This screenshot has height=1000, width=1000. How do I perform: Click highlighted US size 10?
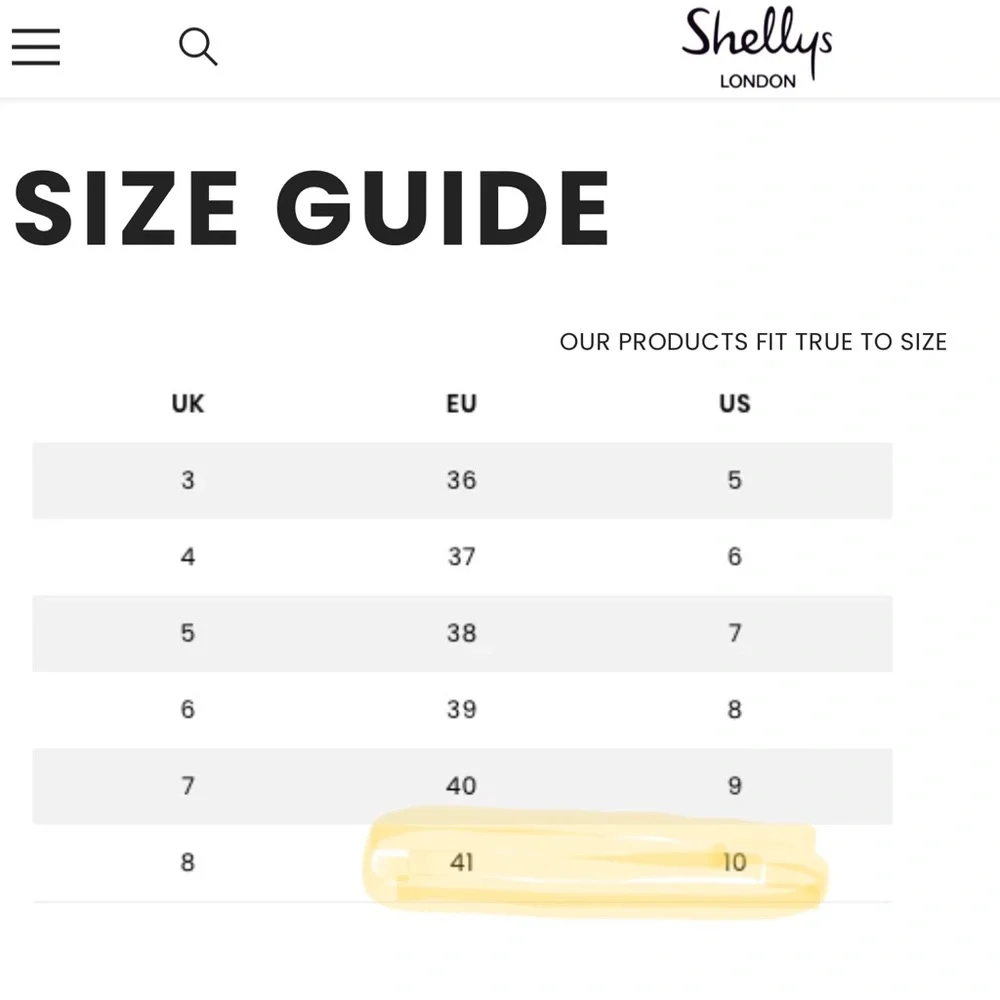[x=735, y=862]
